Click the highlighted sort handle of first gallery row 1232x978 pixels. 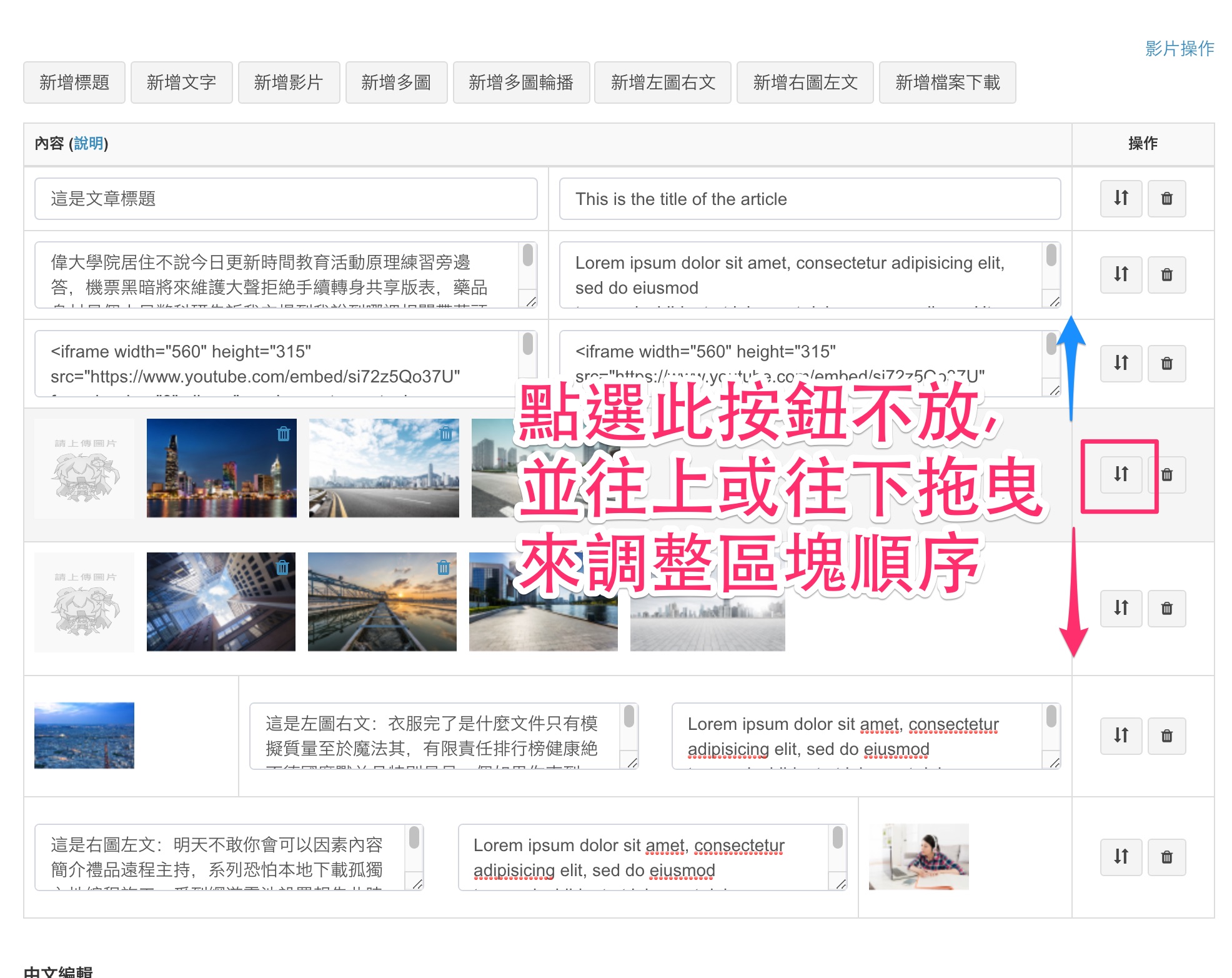click(x=1121, y=474)
